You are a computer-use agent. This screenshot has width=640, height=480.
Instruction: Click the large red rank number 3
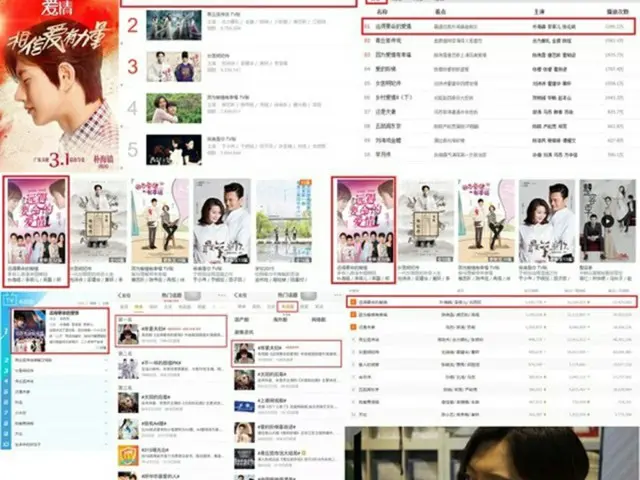click(133, 67)
